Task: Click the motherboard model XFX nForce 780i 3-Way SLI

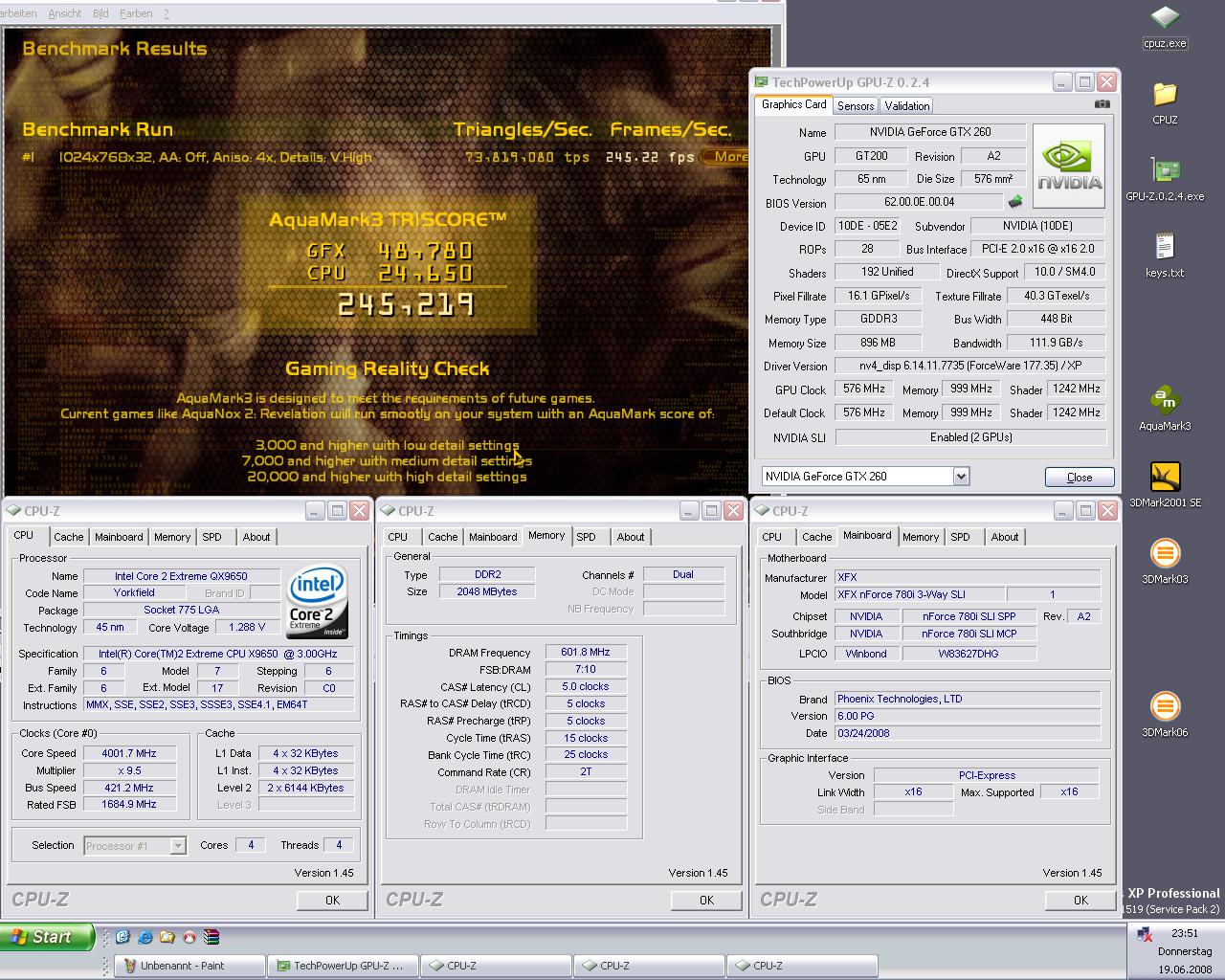Action: [x=920, y=594]
